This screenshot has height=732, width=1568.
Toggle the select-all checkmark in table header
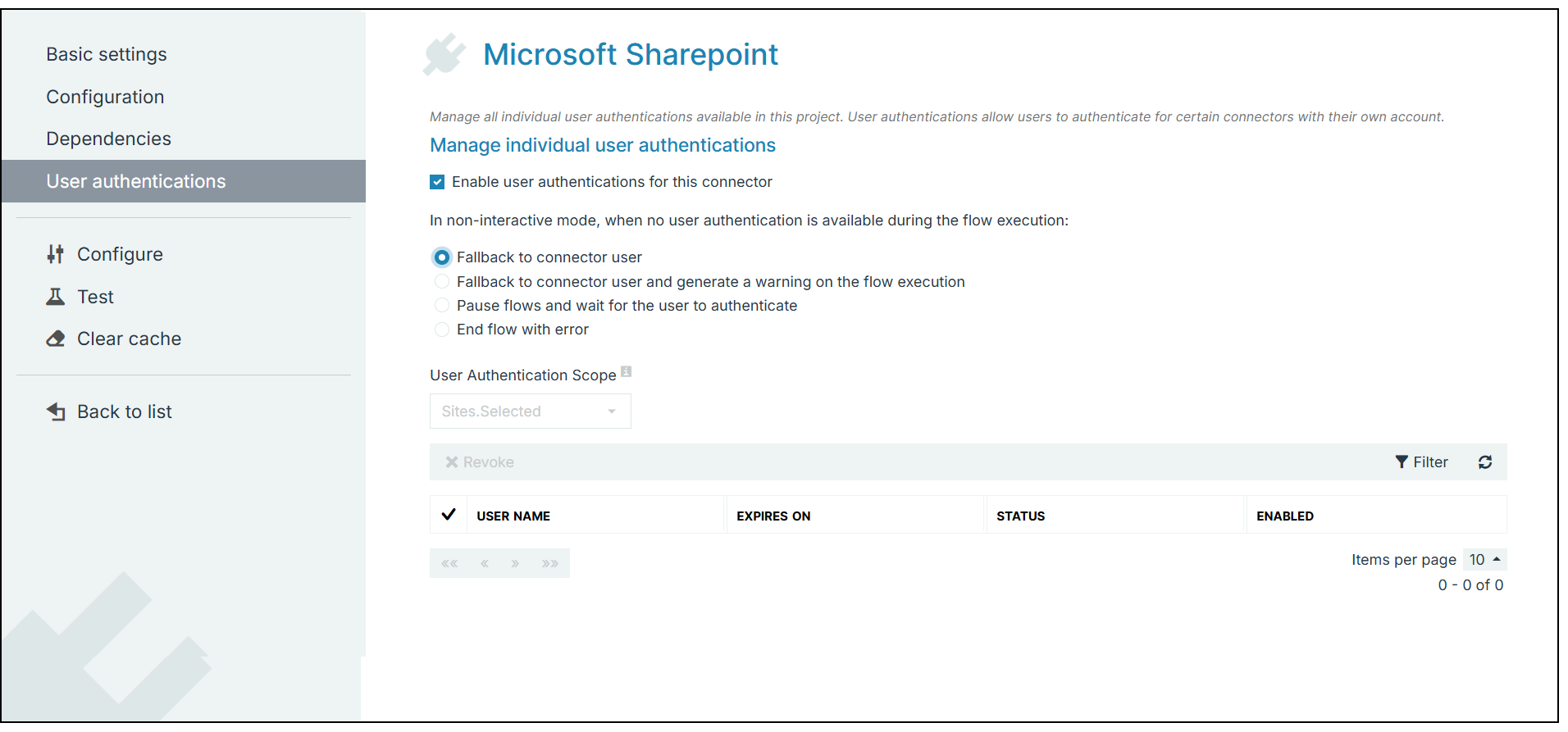tap(449, 515)
